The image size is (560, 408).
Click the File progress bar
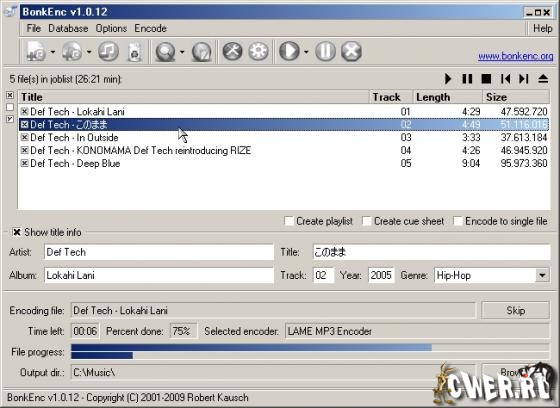[310, 347]
